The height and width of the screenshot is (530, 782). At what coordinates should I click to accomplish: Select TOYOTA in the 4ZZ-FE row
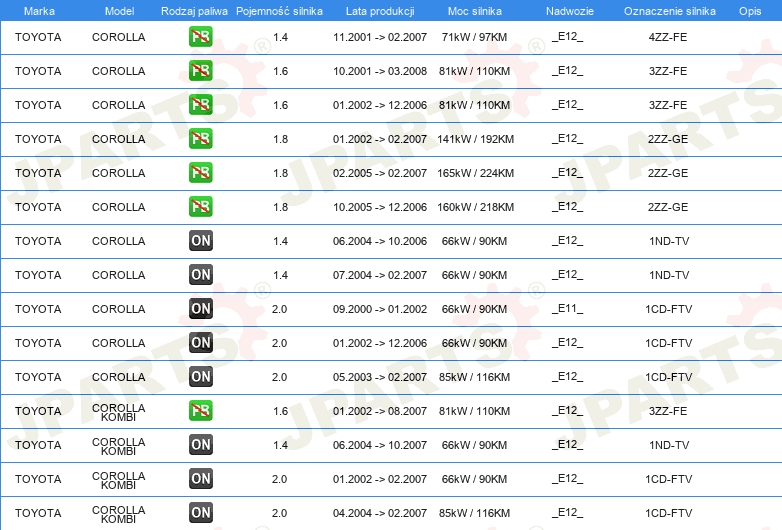pyautogui.click(x=38, y=37)
